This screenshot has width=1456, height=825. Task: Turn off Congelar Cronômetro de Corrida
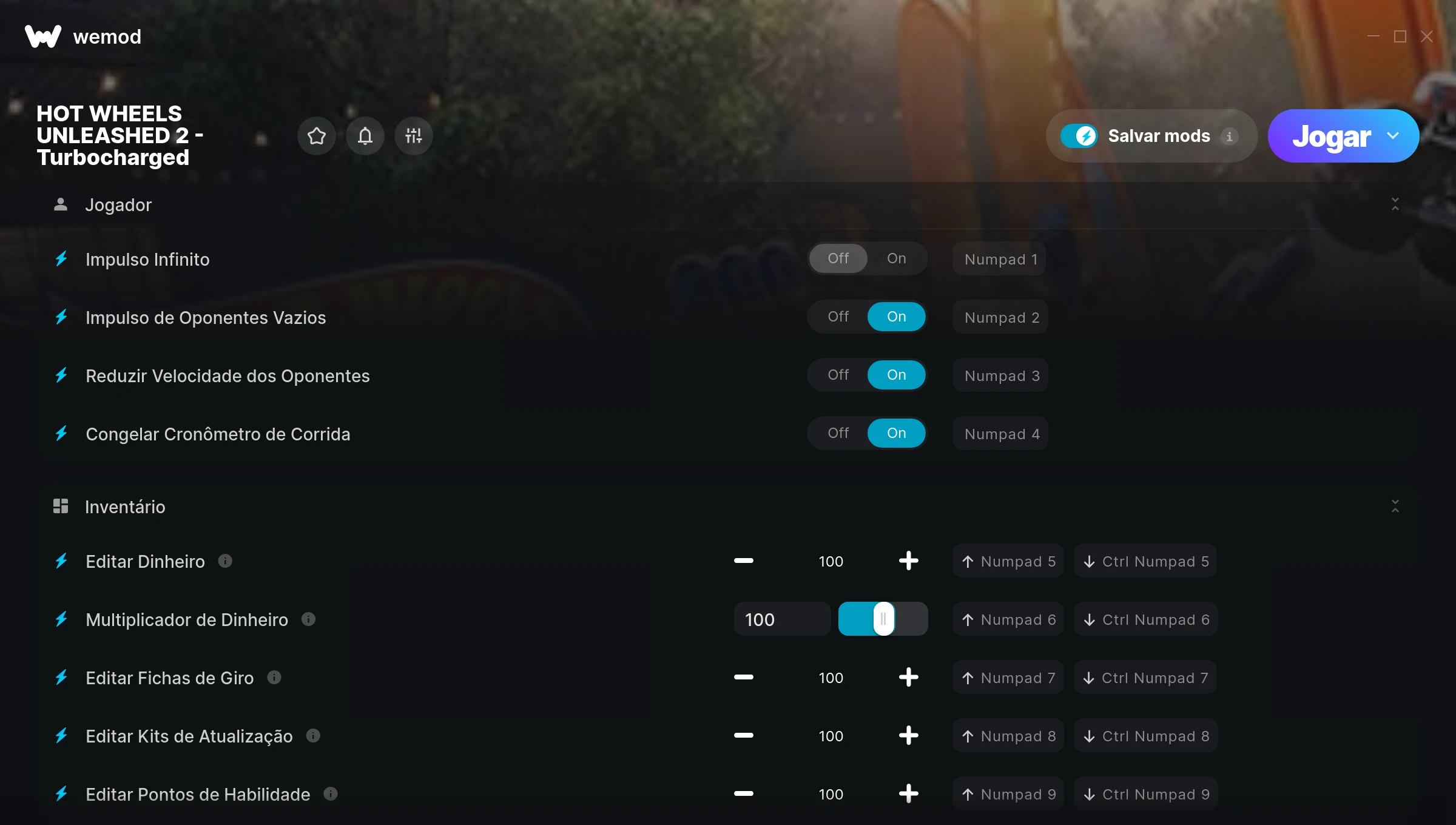tap(838, 433)
